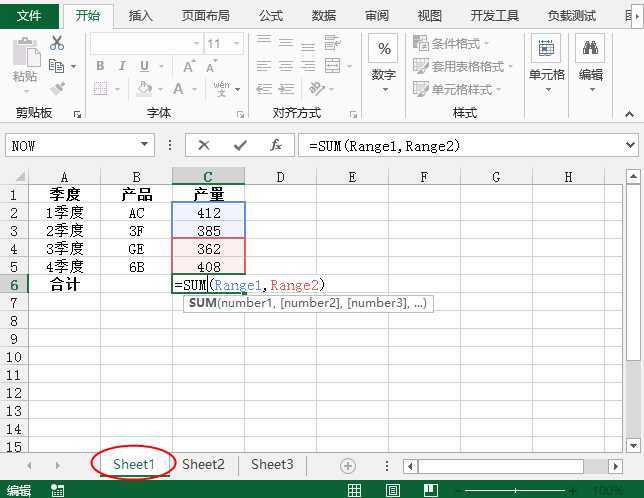Image resolution: width=644 pixels, height=498 pixels.
Task: Switch to the 数据 data tab
Action: point(324,16)
